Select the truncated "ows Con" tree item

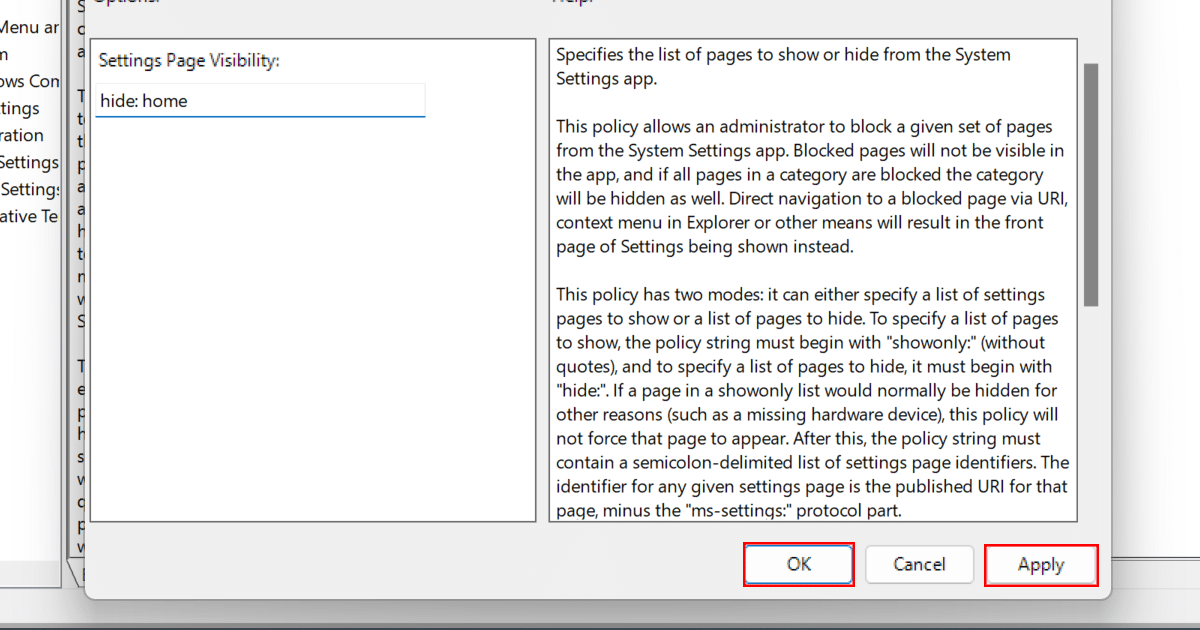[30, 81]
